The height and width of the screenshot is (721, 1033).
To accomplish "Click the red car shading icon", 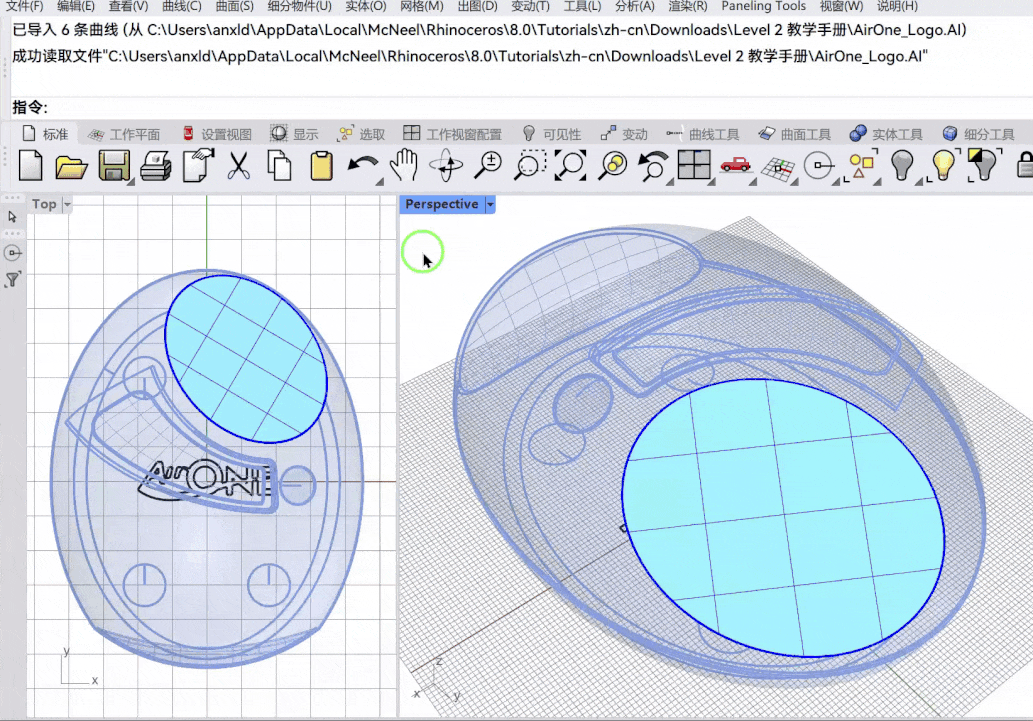I will tap(736, 165).
